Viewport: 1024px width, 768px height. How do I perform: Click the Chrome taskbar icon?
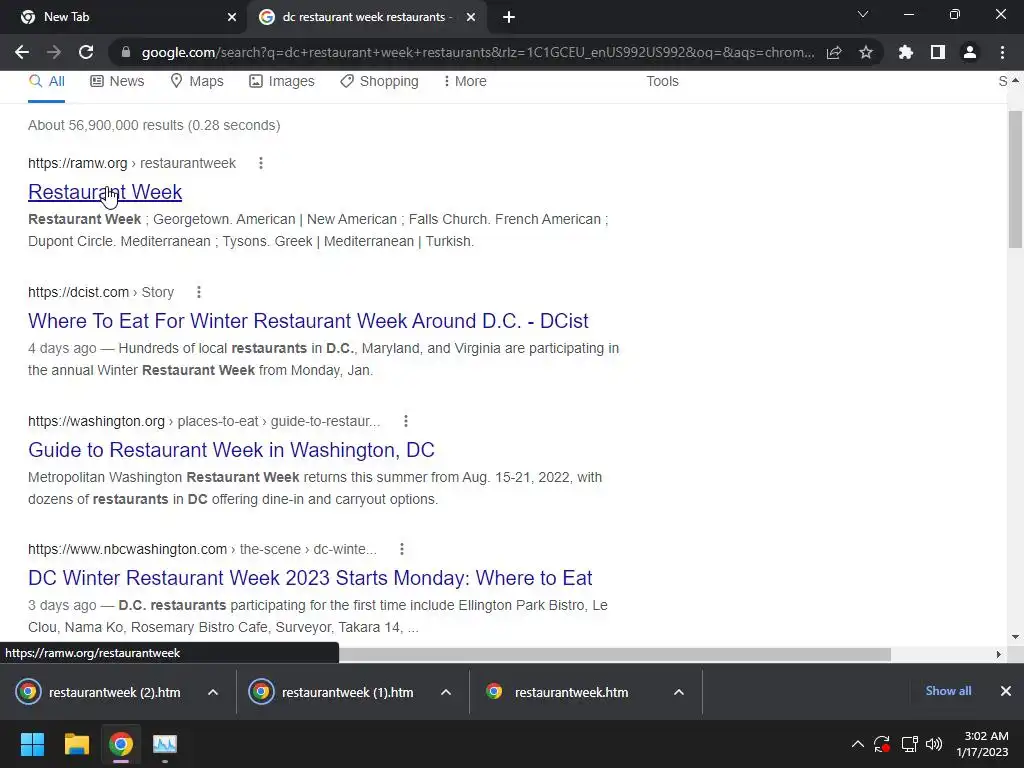pos(121,744)
